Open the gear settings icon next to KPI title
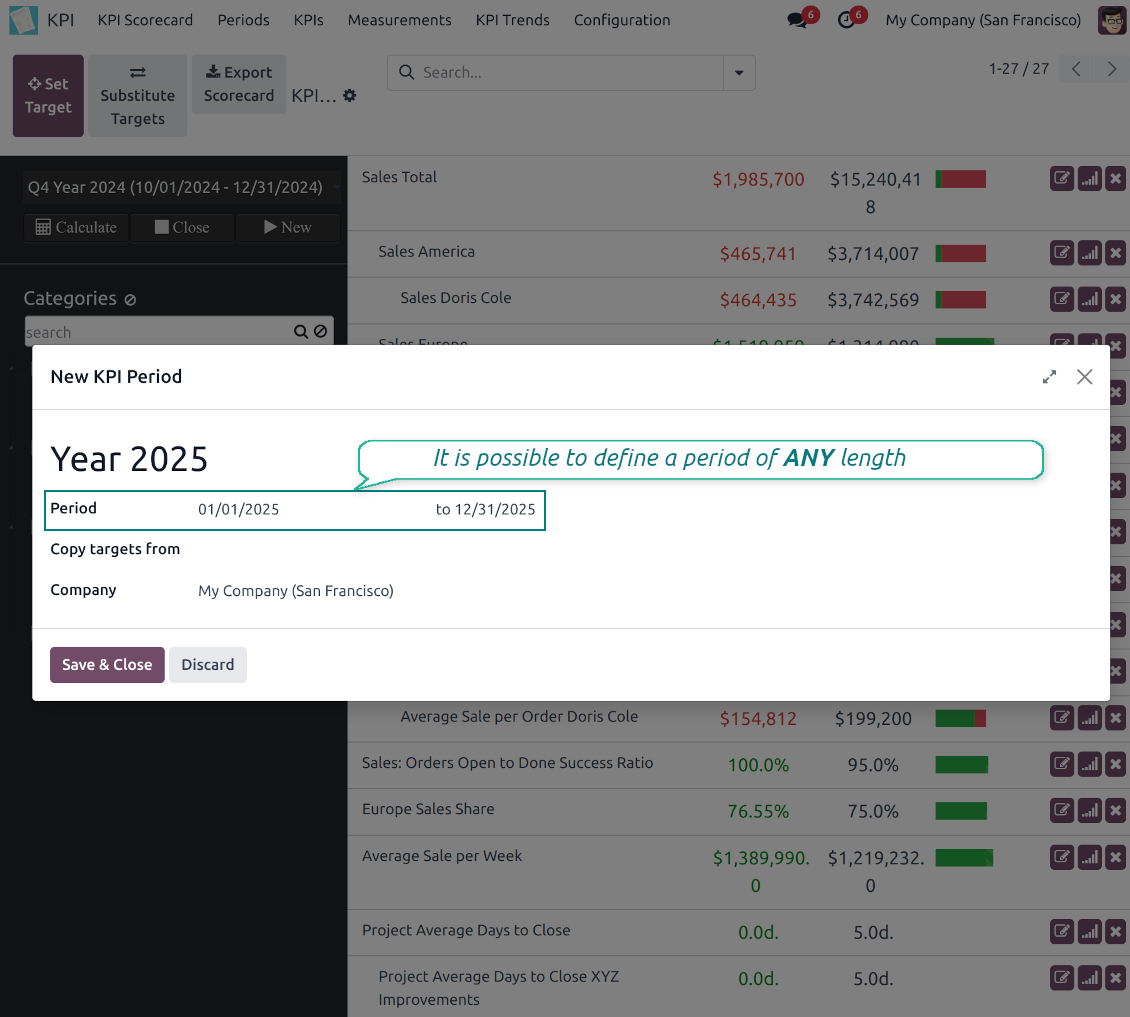The height and width of the screenshot is (1017, 1130). [x=350, y=96]
